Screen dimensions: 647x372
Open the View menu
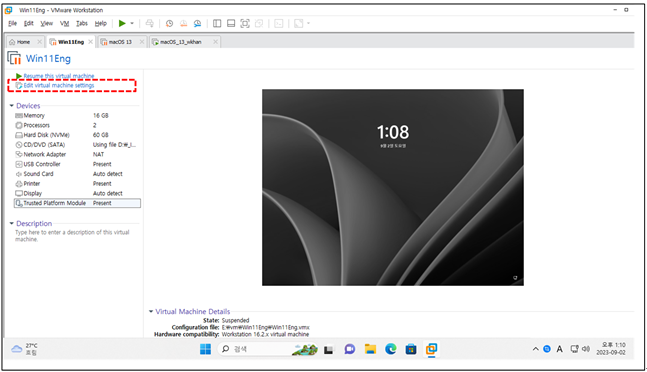[x=47, y=24]
